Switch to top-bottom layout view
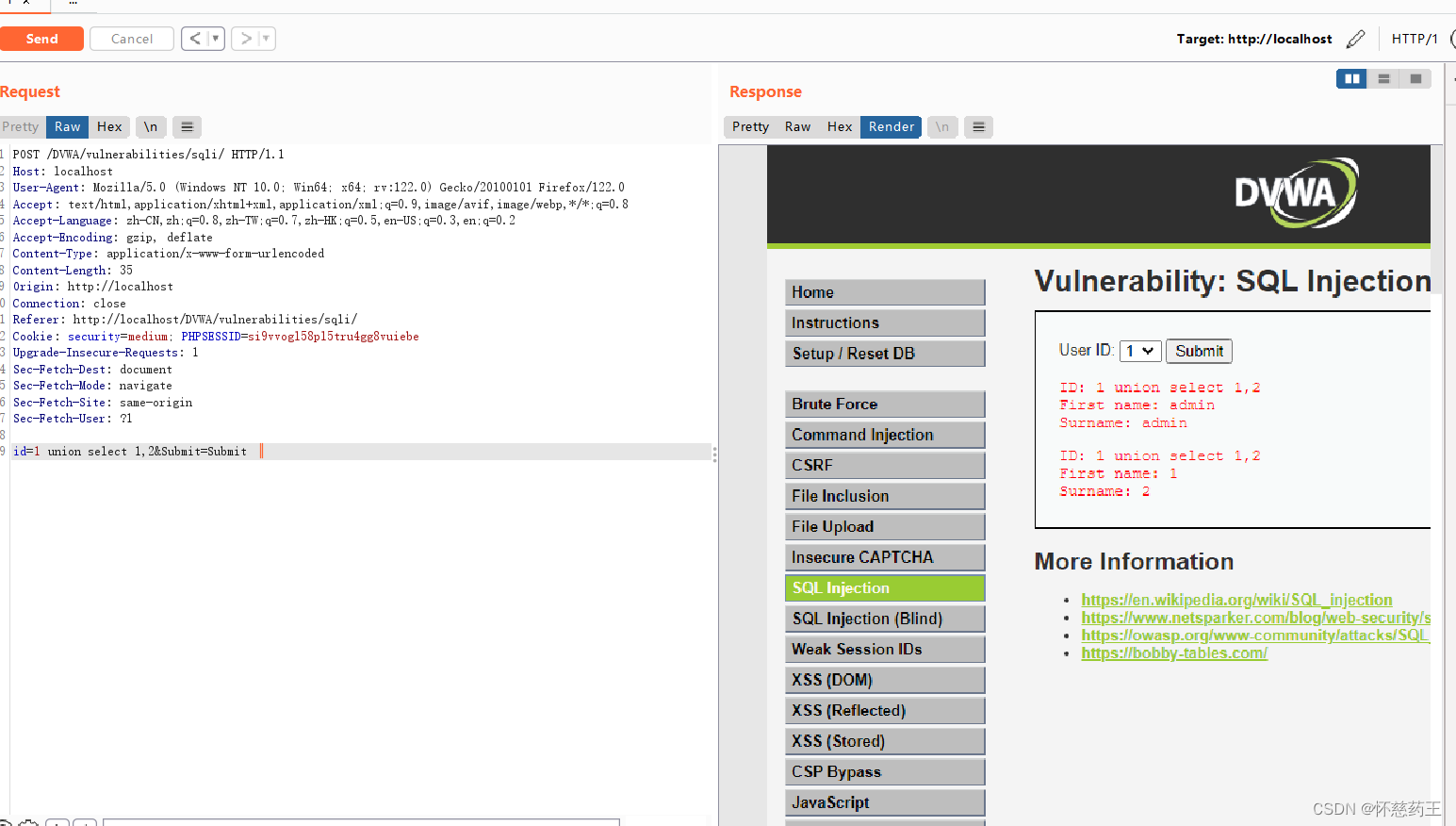The image size is (1456, 826). click(x=1383, y=79)
